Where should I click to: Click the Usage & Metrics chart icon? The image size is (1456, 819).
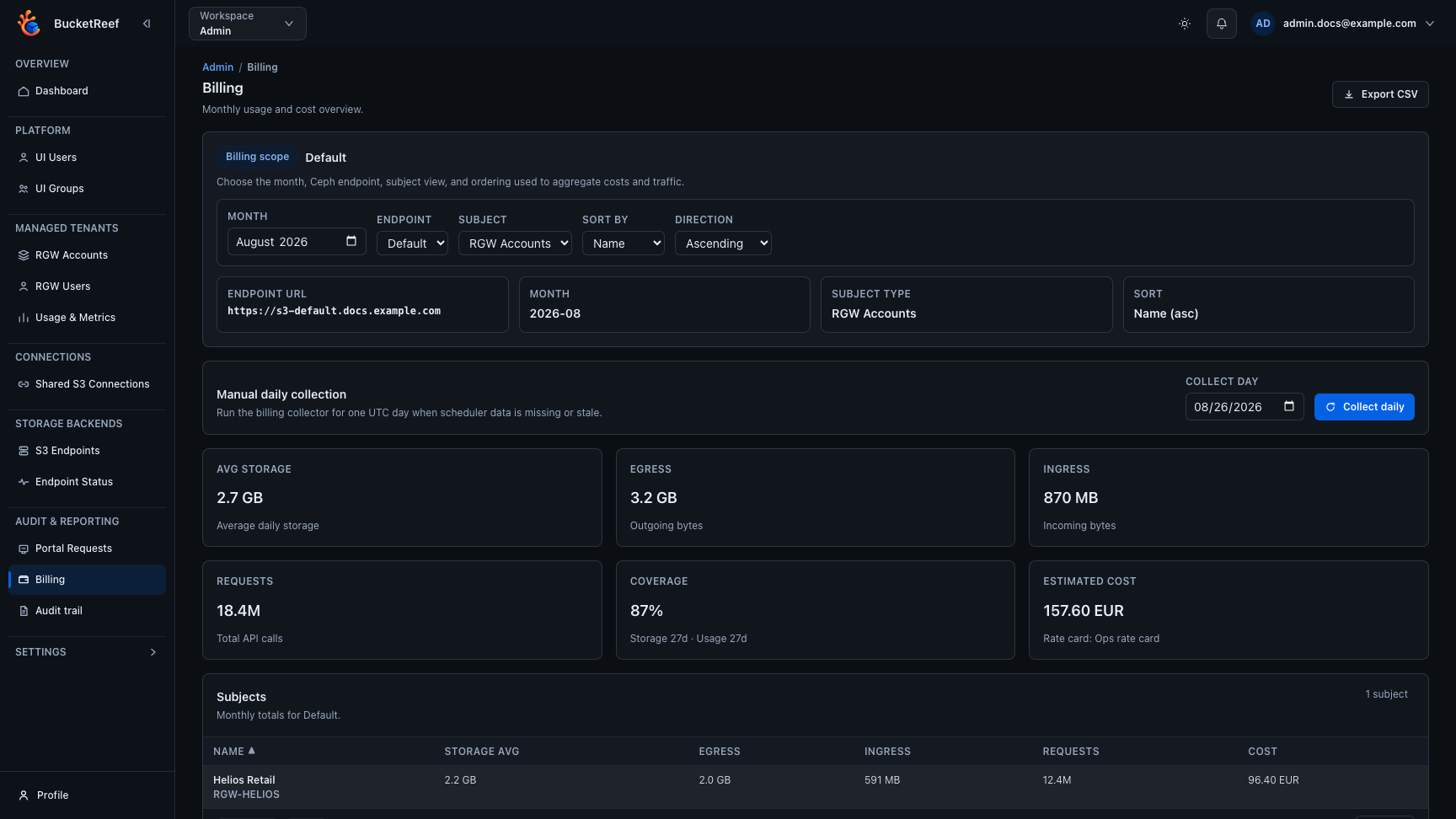24,318
